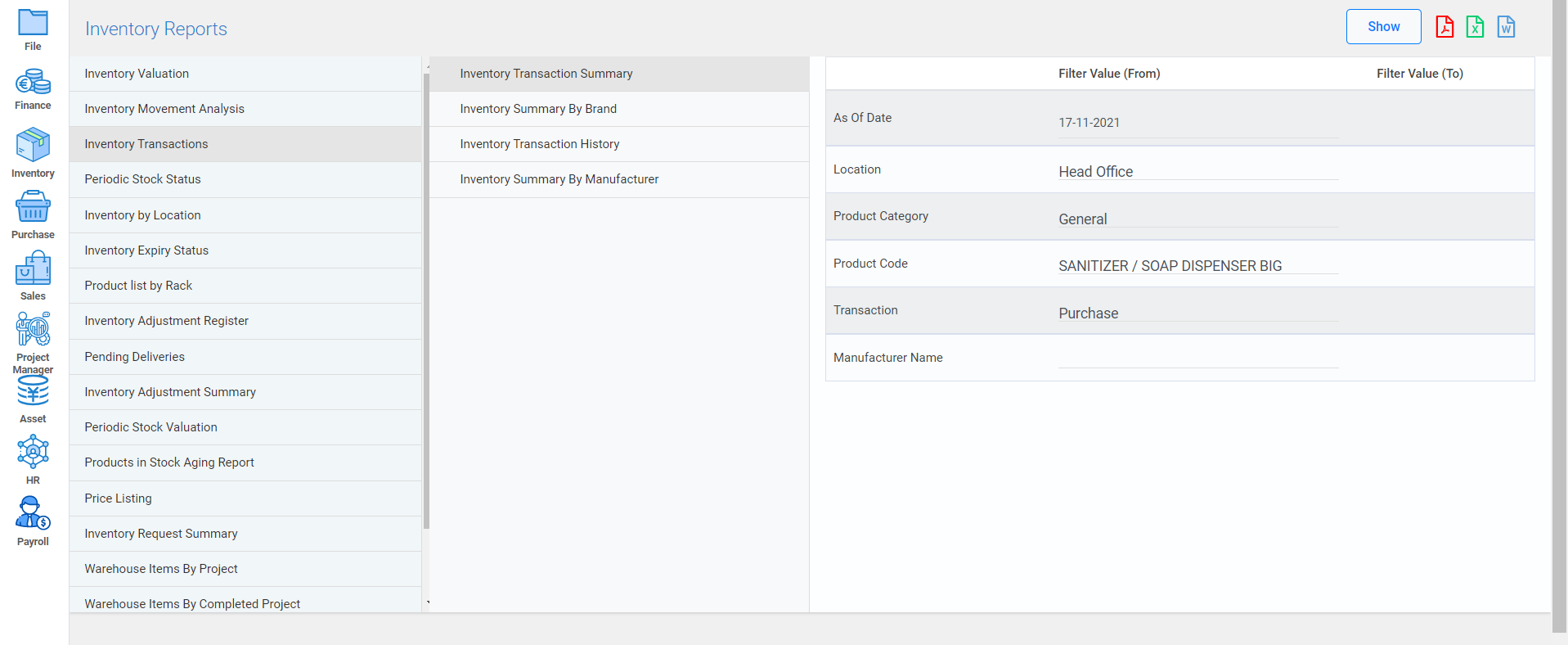Export report as PDF
Image resolution: width=1568 pixels, height=645 pixels.
[1444, 27]
